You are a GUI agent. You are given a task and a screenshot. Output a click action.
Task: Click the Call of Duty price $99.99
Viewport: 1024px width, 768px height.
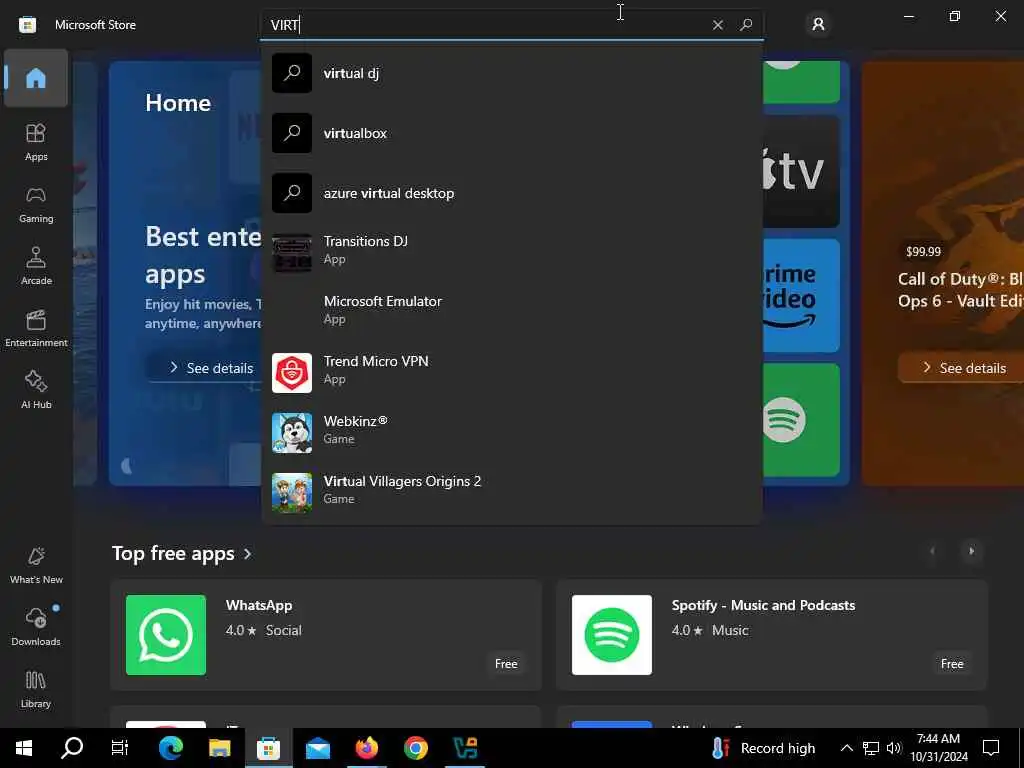(923, 251)
